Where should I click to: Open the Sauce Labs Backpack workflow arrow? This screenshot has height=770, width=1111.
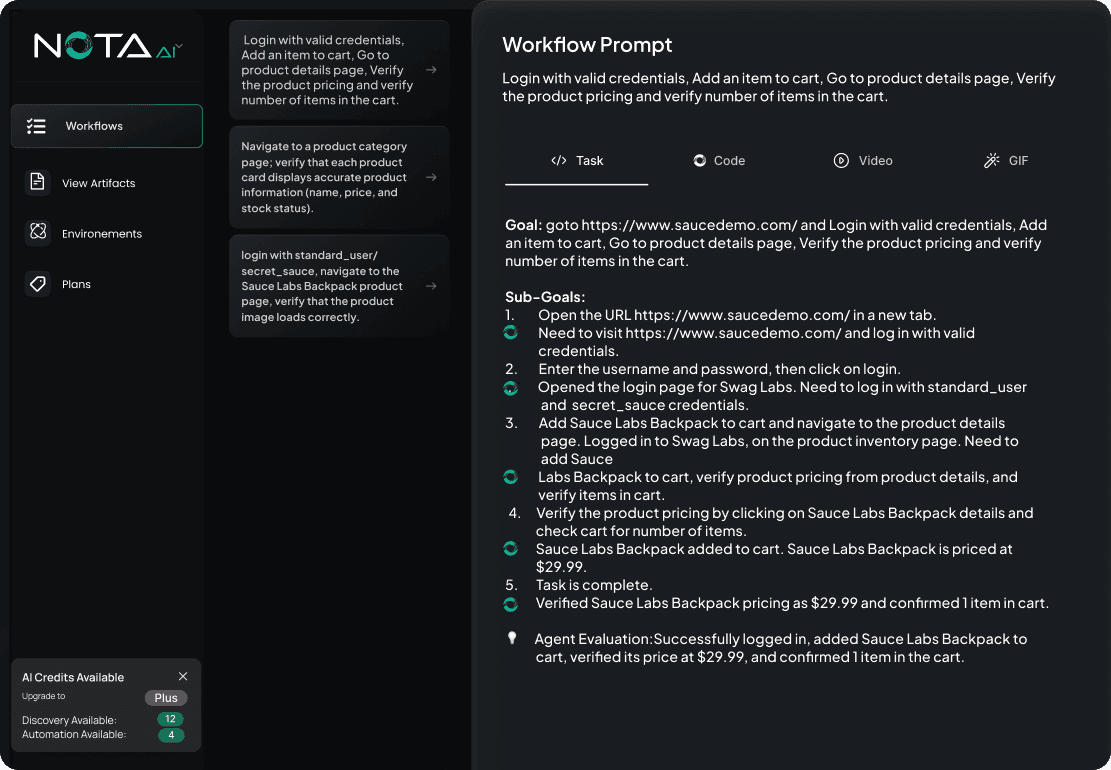(x=431, y=286)
